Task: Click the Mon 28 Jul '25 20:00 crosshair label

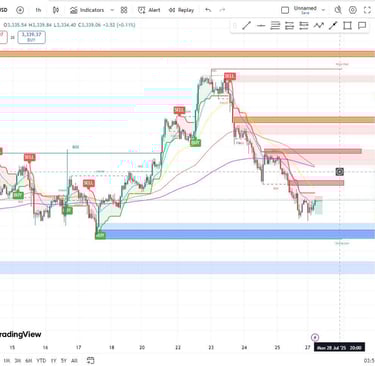Action: pyautogui.click(x=339, y=348)
